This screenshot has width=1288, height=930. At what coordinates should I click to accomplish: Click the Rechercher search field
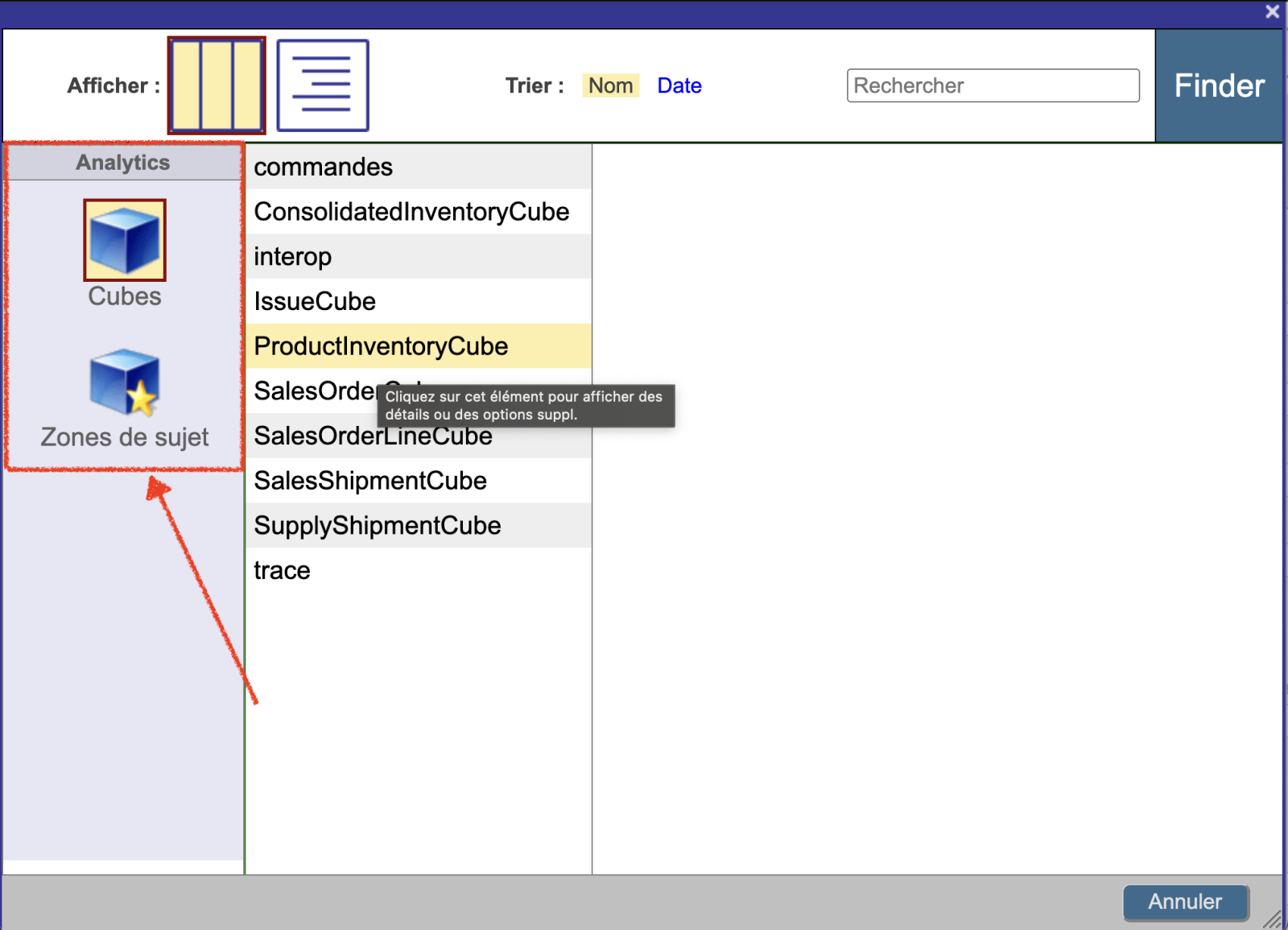point(992,85)
